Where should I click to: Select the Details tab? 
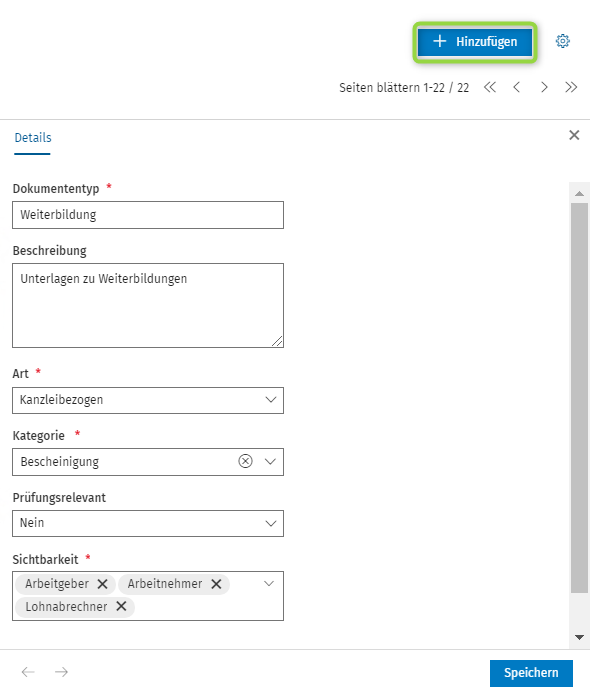[x=33, y=138]
